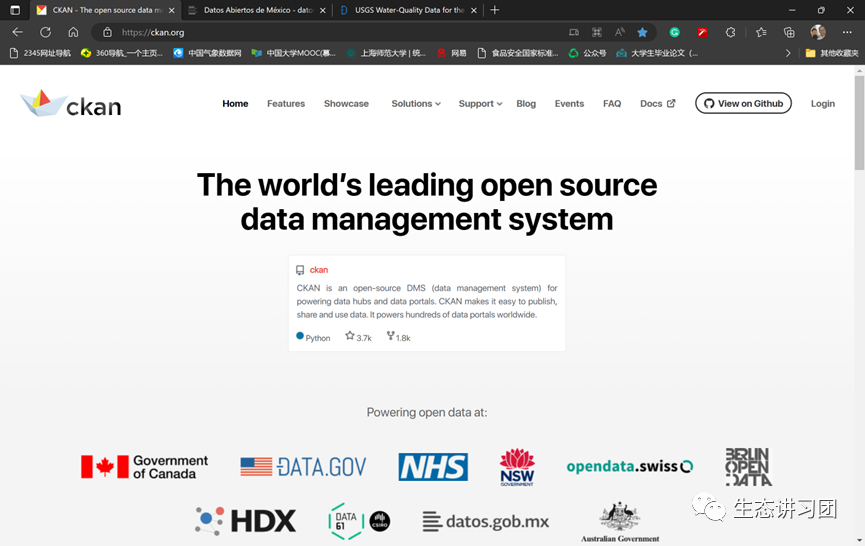865x546 pixels.
Task: Click the address bar URL ckan.org
Action: coord(153,33)
